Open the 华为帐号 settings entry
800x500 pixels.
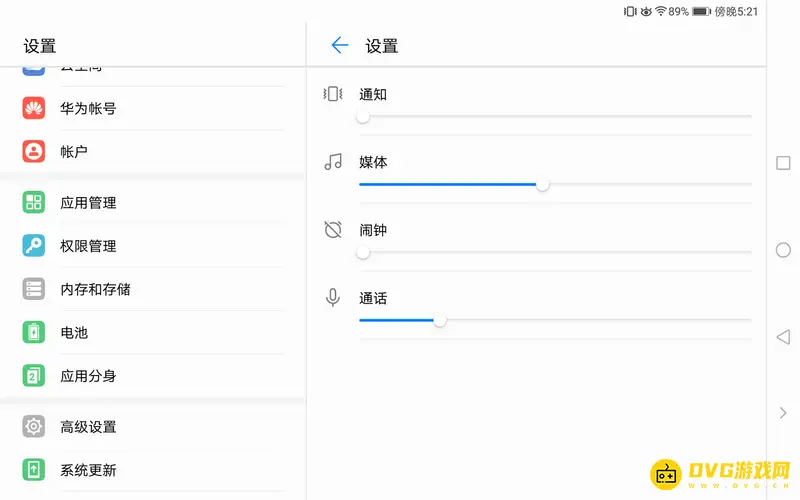153,108
